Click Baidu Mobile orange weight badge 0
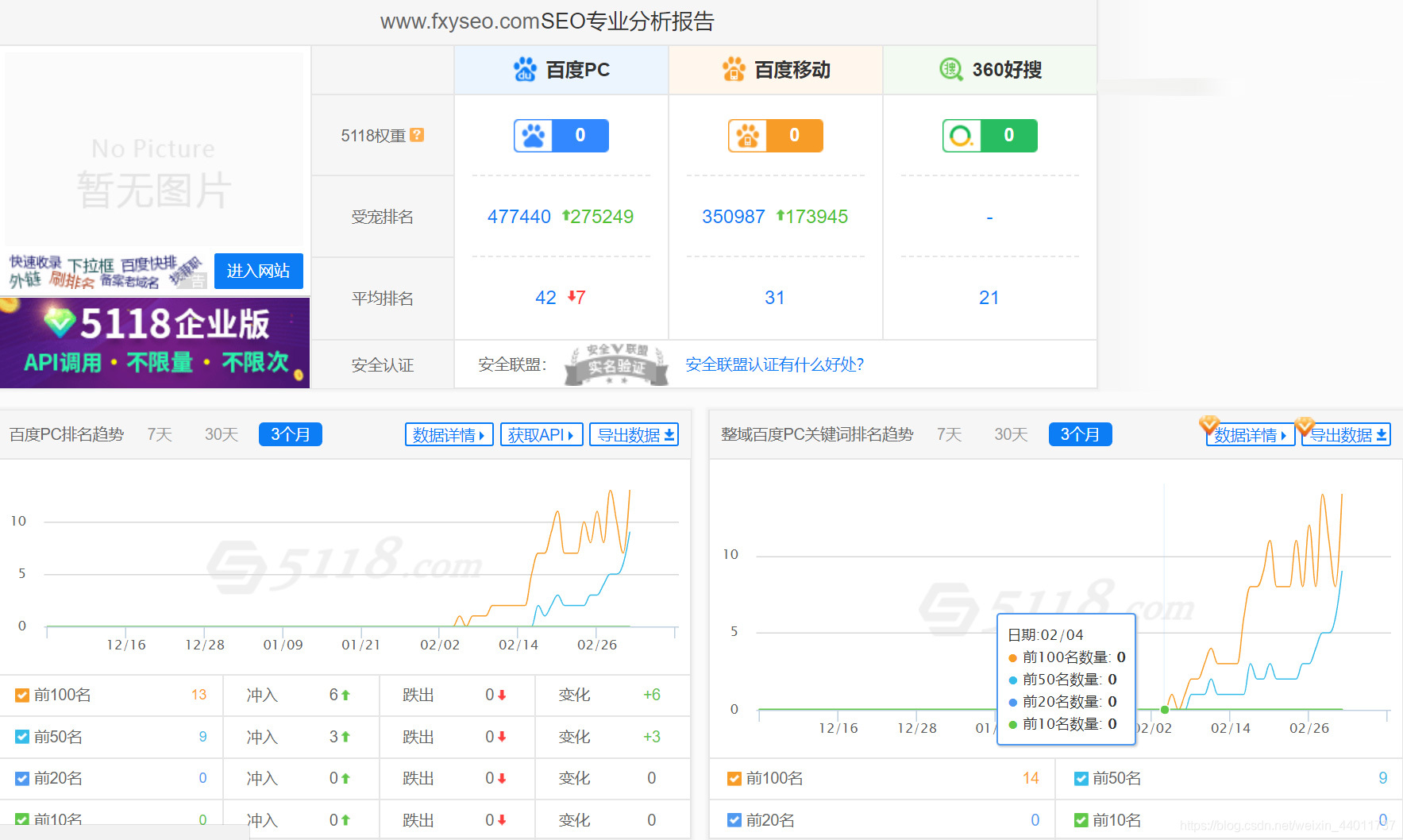The image size is (1403, 840). (x=776, y=136)
